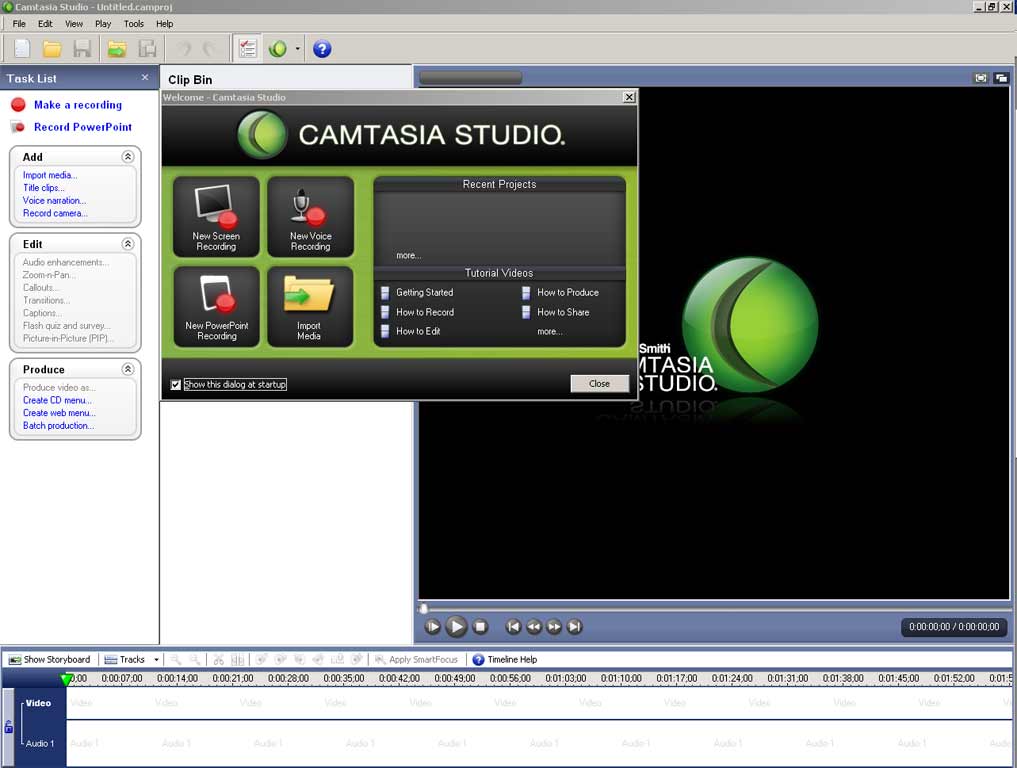Click Record camera link
The width and height of the screenshot is (1017, 768).
(55, 213)
